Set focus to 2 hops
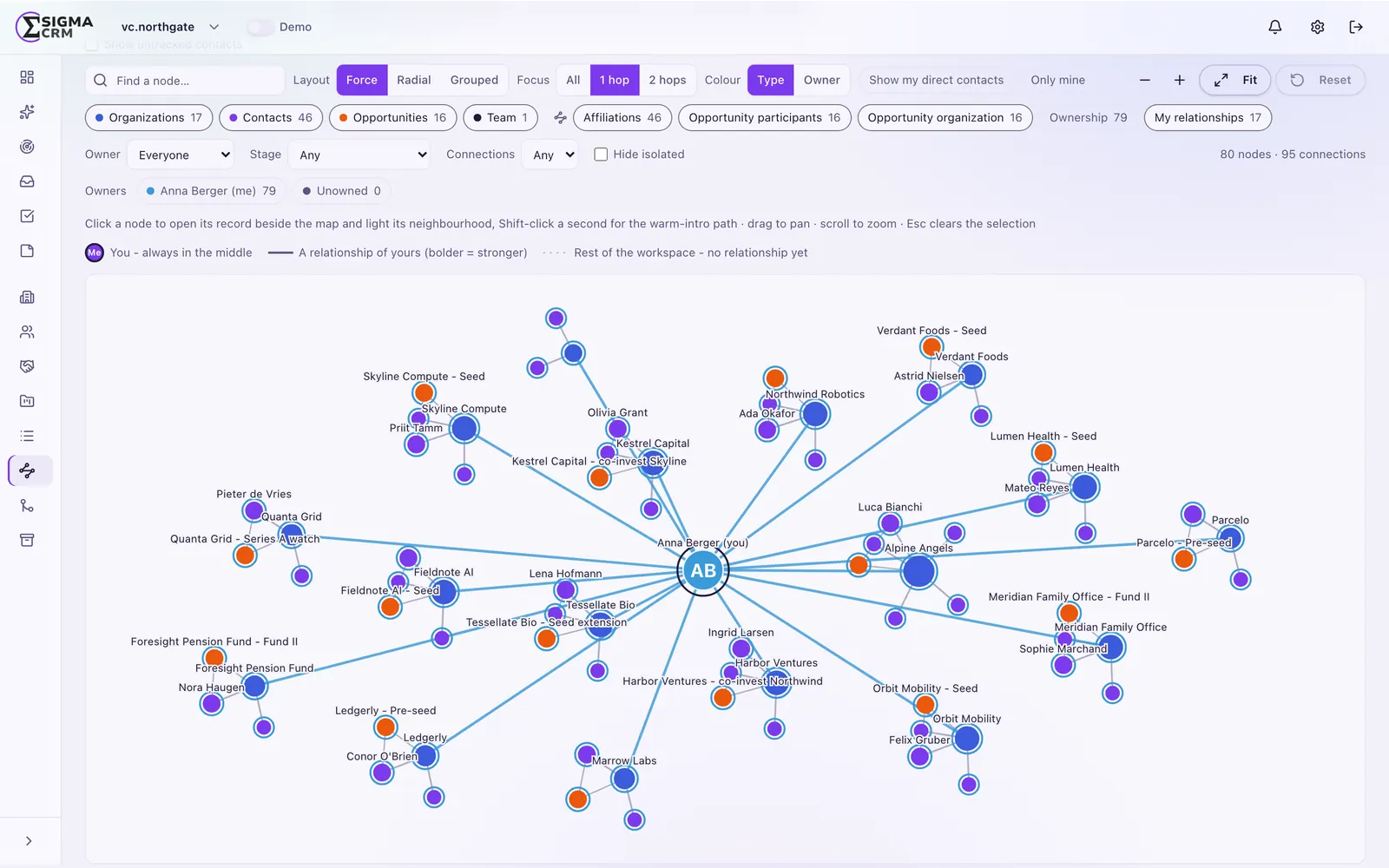Image resolution: width=1389 pixels, height=868 pixels. 667,80
